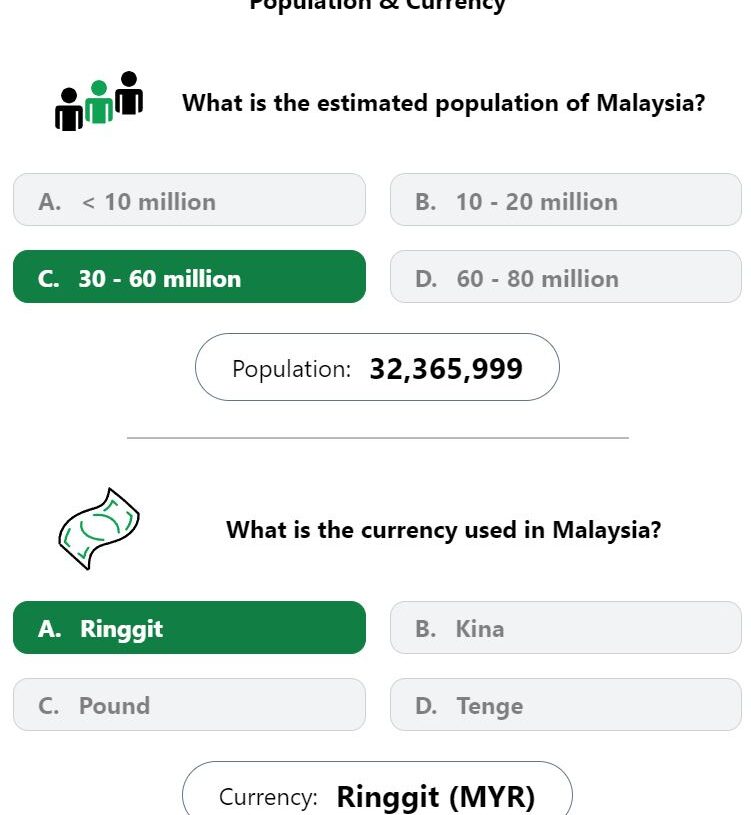Click the question about Malaysia's currency
Viewport: 751px width, 815px height.
tap(443, 530)
